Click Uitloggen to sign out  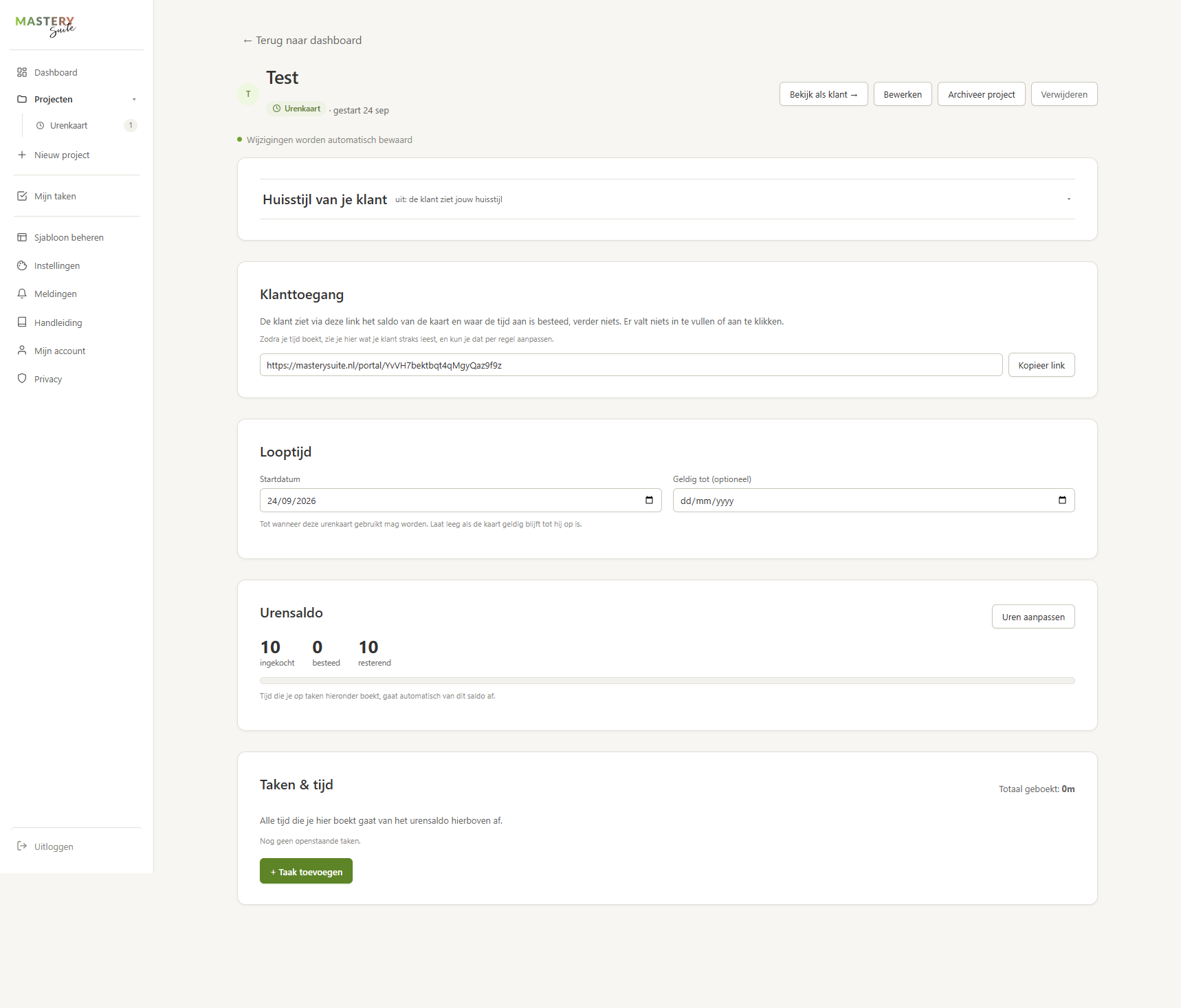(76, 846)
